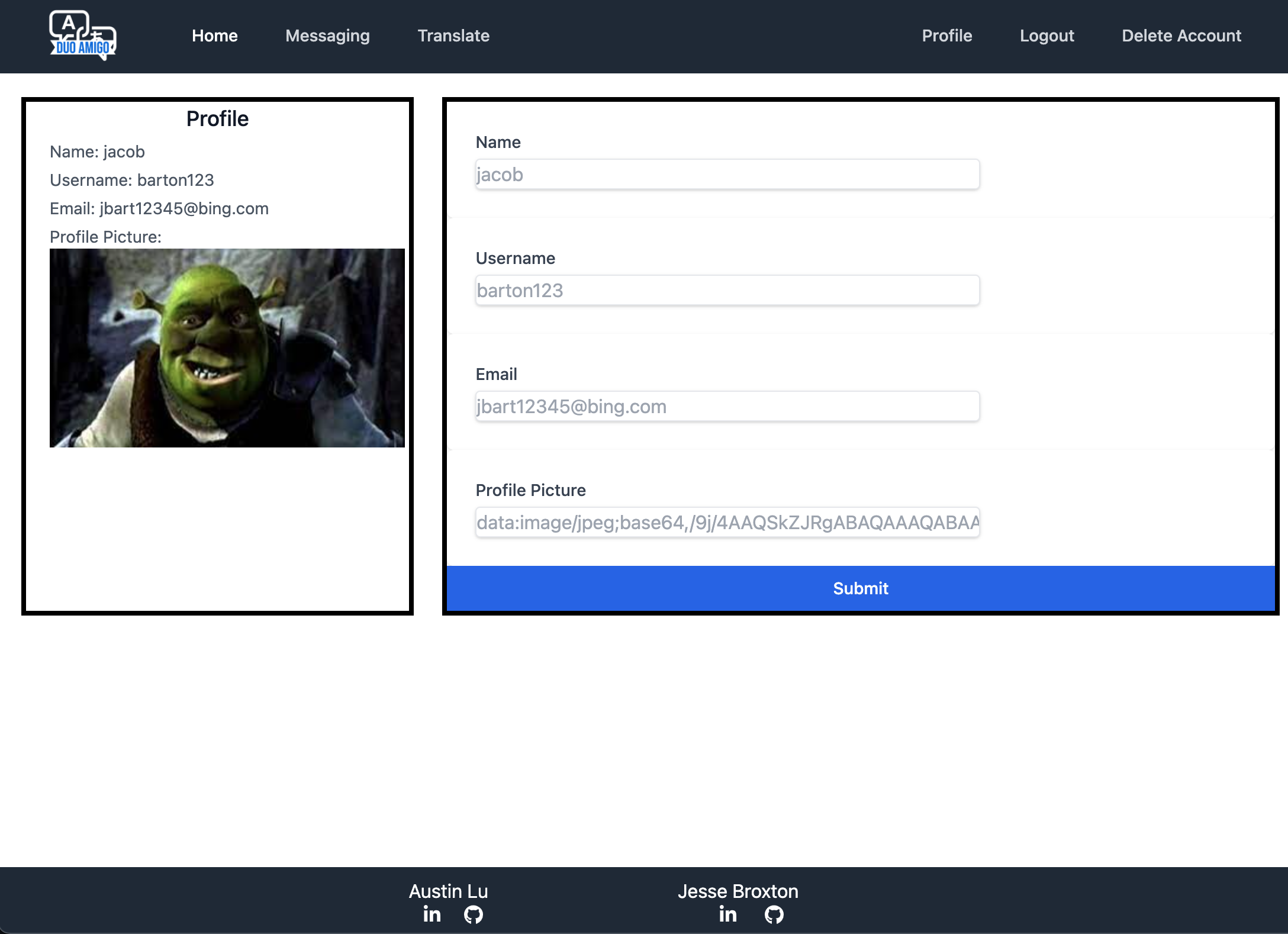Open the Messaging page
The image size is (1288, 934).
pyautogui.click(x=327, y=36)
